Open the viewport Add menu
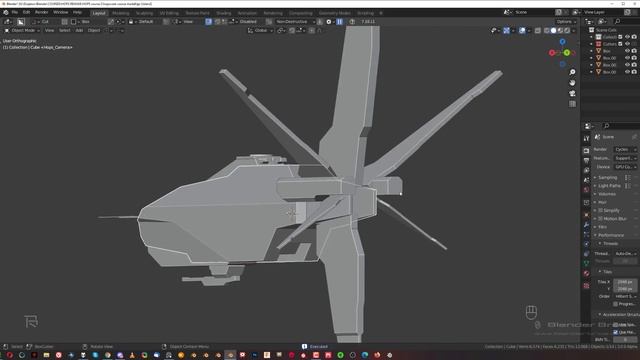This screenshot has width=640, height=360. tap(79, 30)
